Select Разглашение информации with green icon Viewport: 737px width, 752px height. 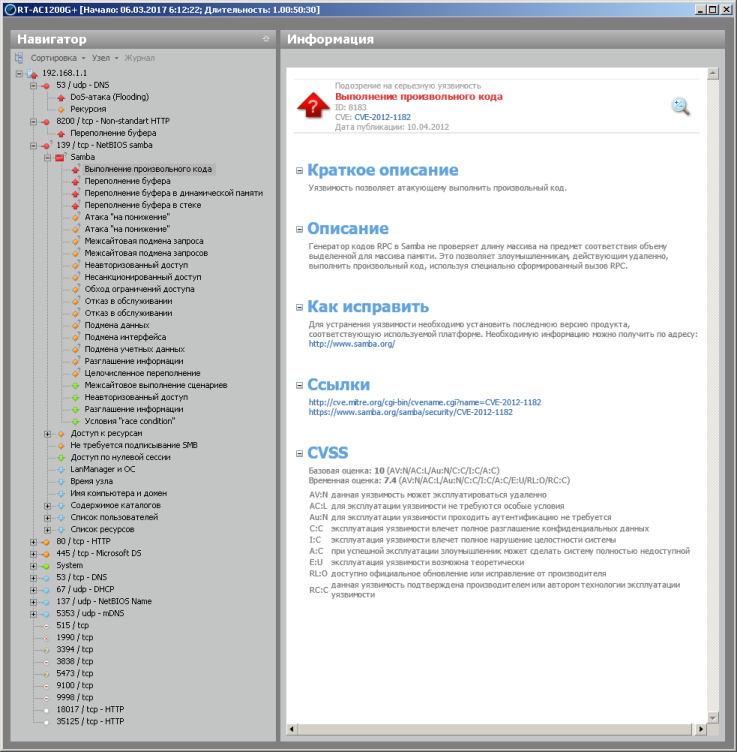[134, 410]
